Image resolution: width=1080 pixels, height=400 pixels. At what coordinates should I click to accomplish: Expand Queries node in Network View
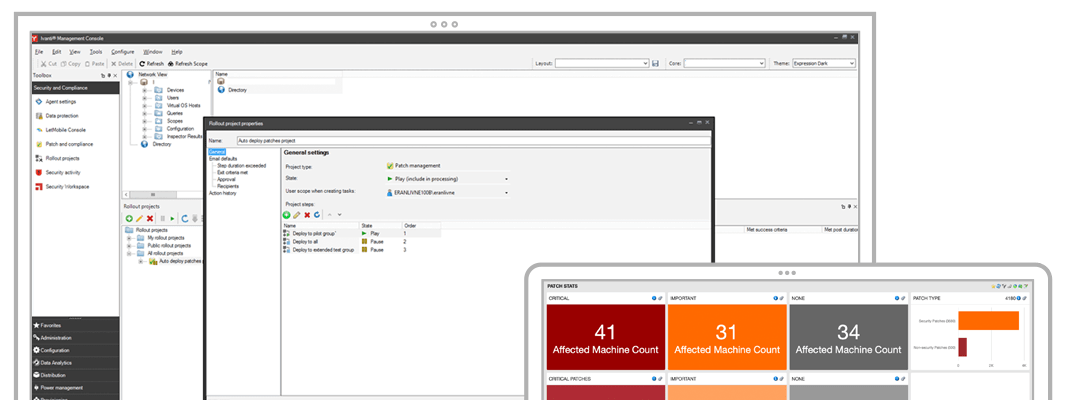pos(145,114)
